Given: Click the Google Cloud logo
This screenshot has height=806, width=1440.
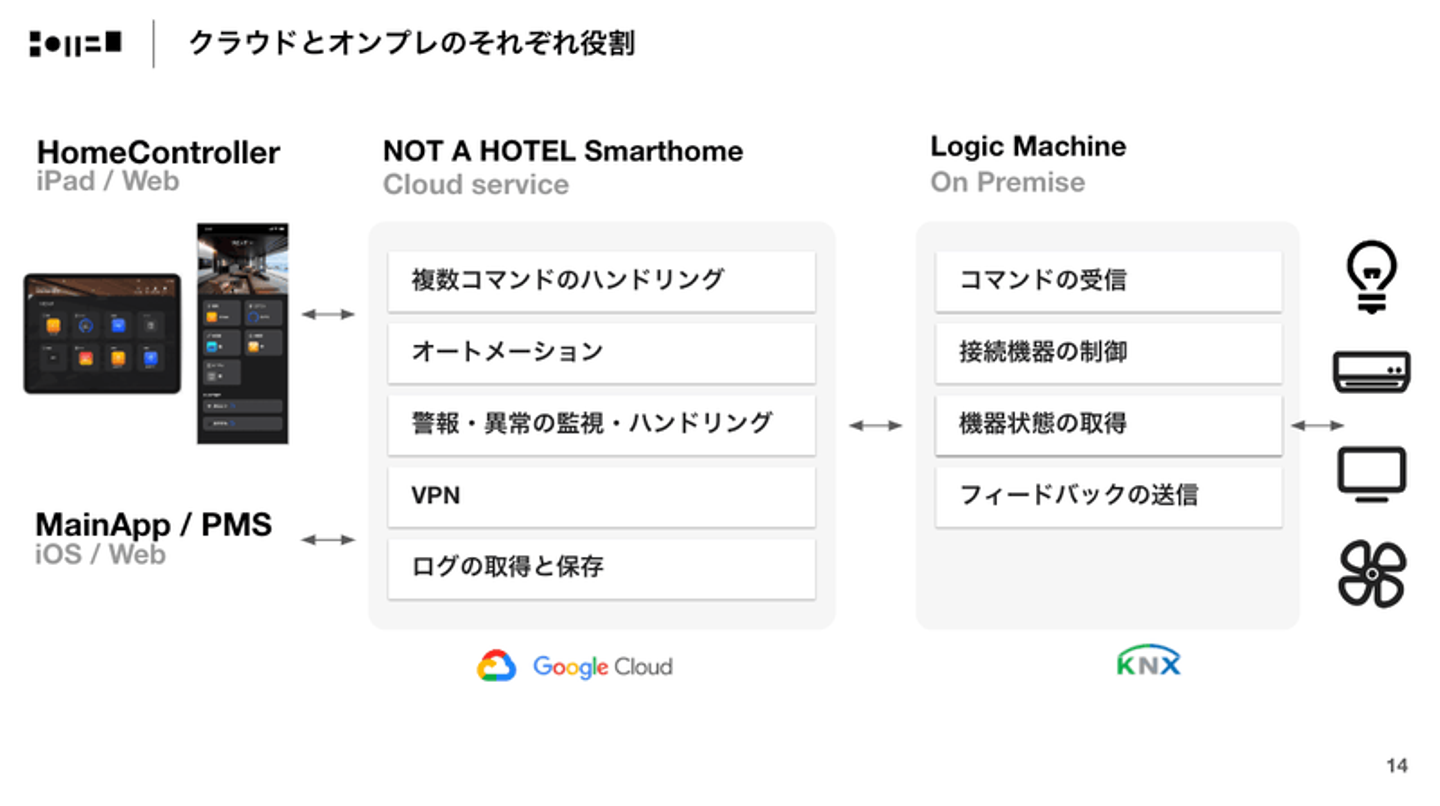Looking at the screenshot, I should (x=575, y=666).
